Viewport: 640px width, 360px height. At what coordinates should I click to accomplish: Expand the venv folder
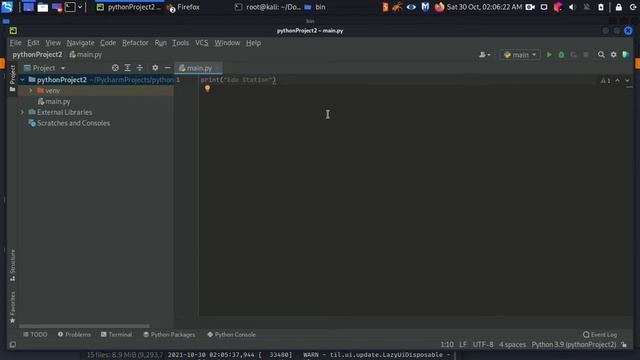pos(31,91)
